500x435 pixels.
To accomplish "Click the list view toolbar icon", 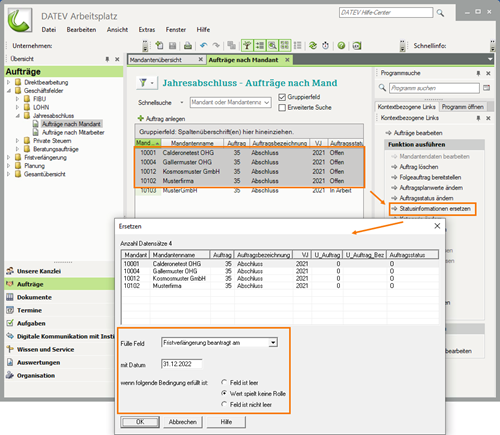I will tap(298, 45).
